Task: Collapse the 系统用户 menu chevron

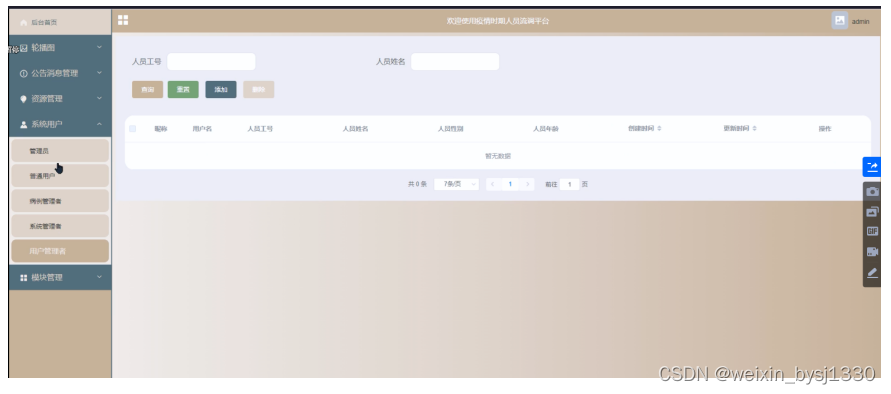Action: point(99,123)
